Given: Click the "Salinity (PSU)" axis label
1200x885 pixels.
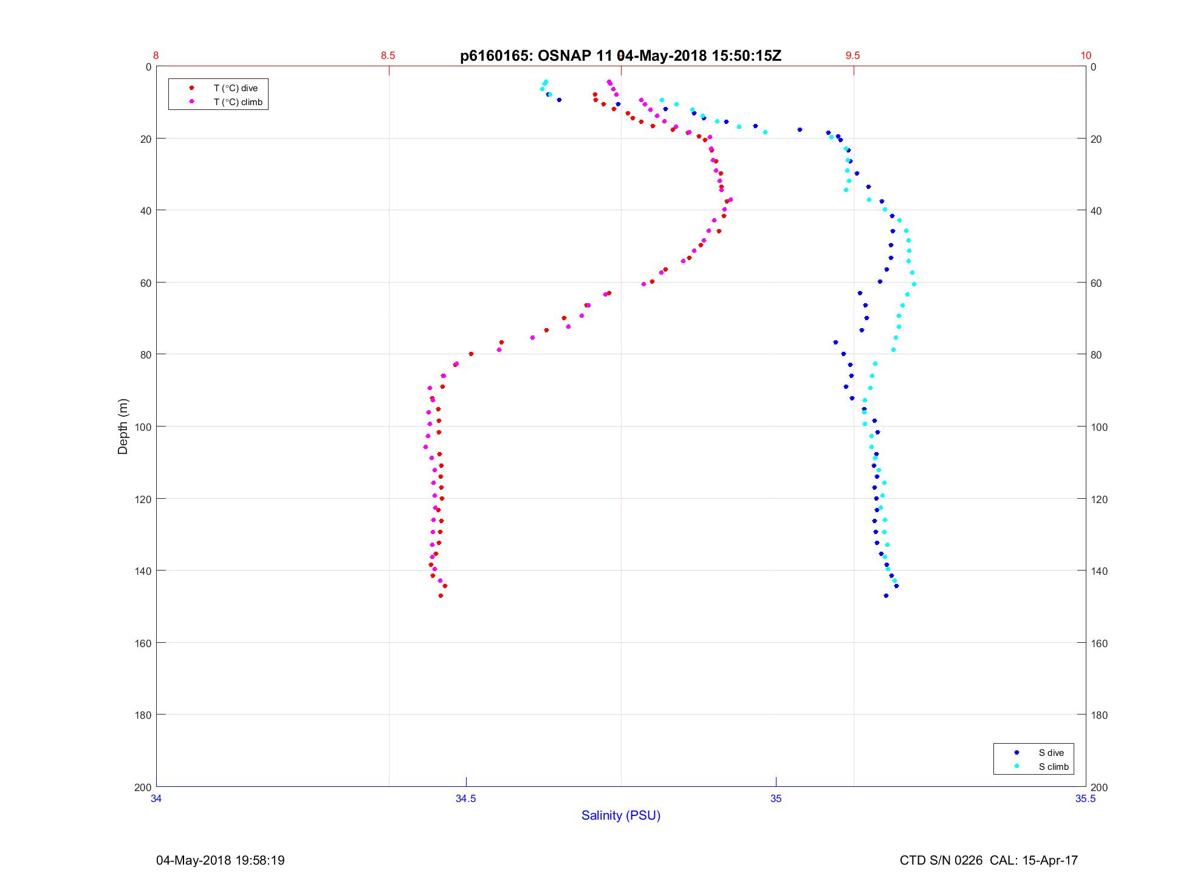Looking at the screenshot, I should pyautogui.click(x=621, y=816).
